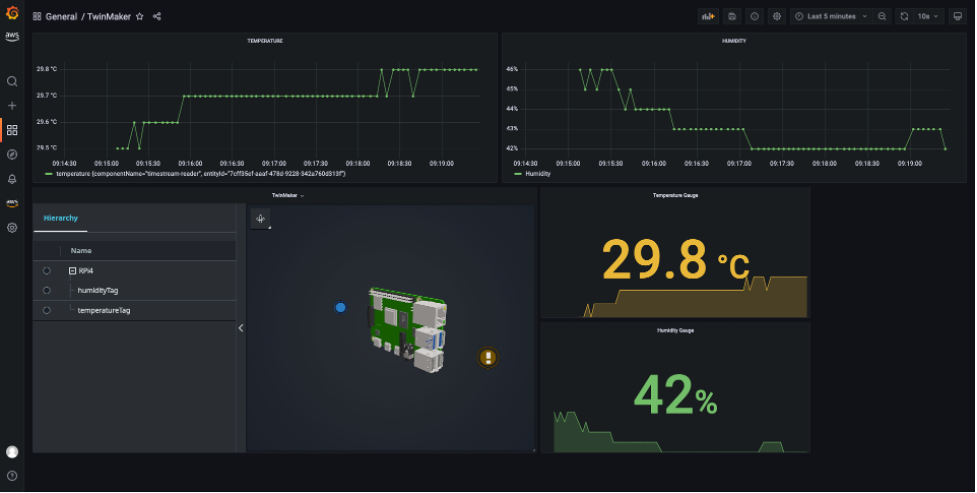The height and width of the screenshot is (493, 977).
Task: Open the search icon in sidebar
Action: click(x=12, y=82)
